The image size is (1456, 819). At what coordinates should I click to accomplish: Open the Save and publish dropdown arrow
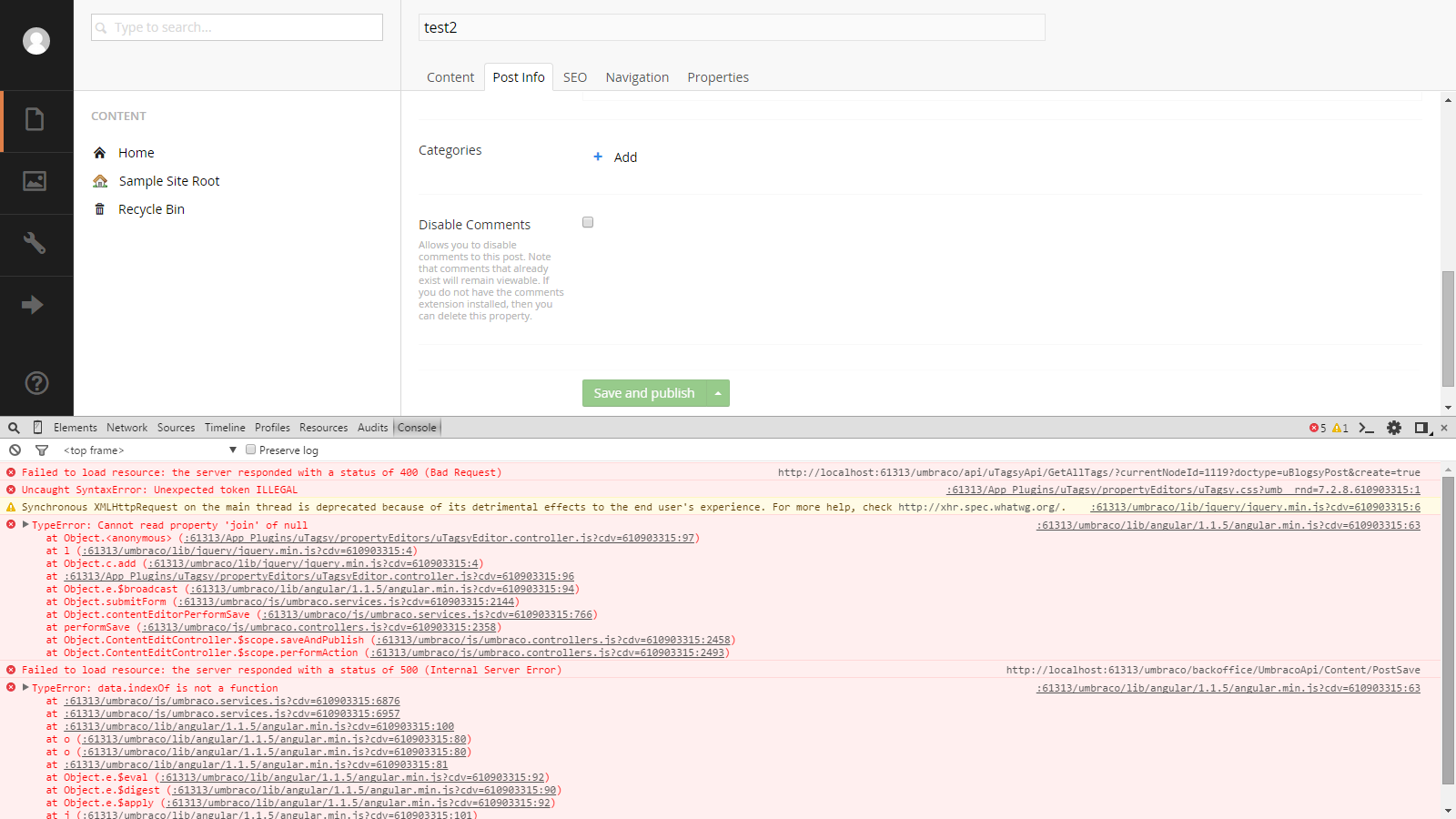click(718, 393)
